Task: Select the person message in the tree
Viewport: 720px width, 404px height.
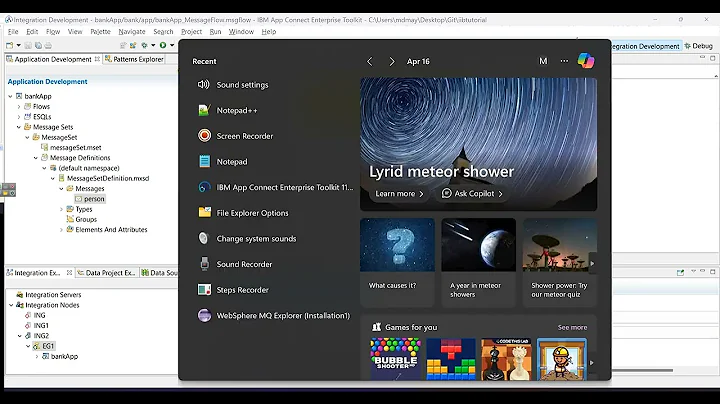Action: (90, 199)
